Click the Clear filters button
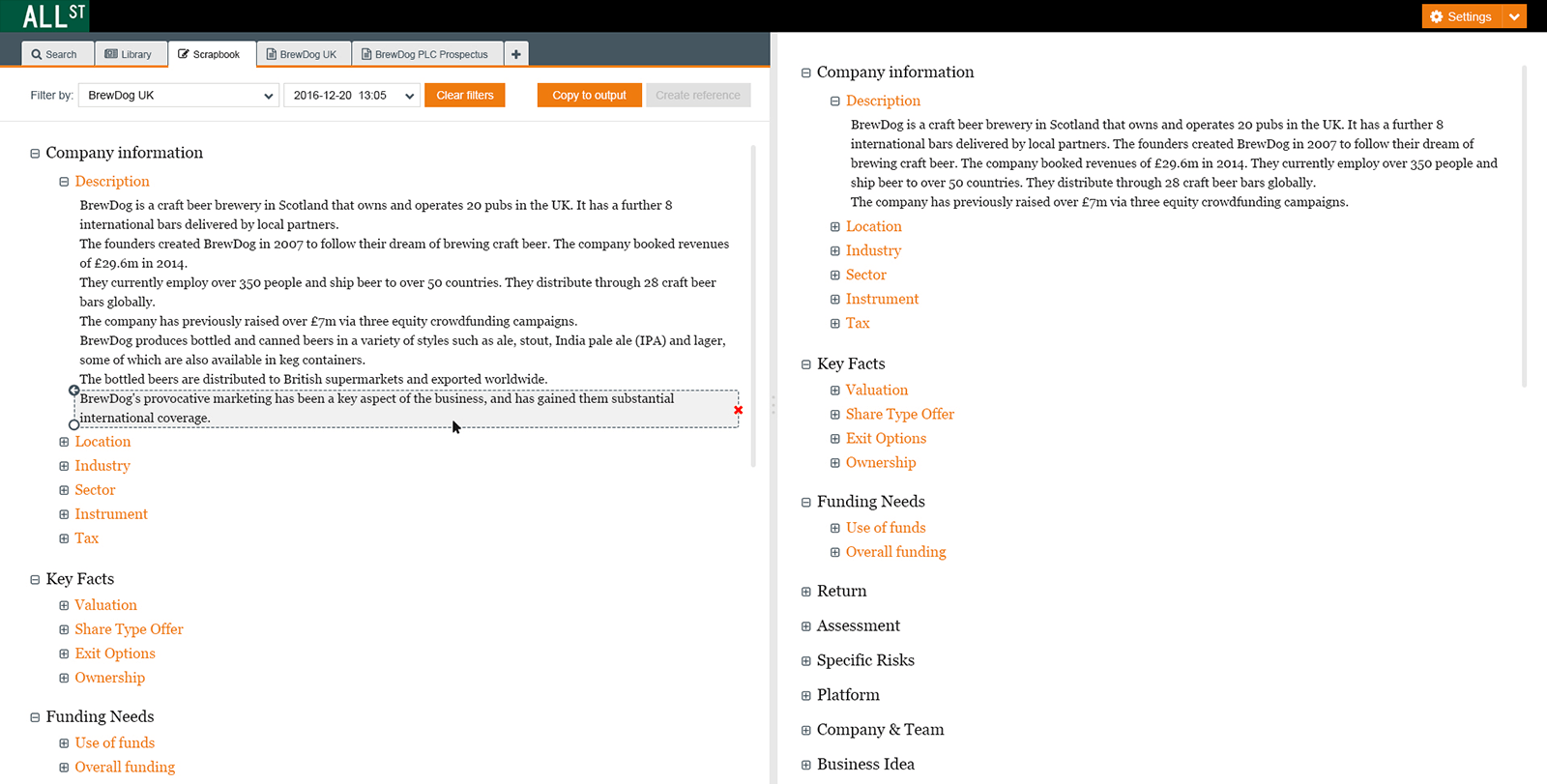Screen dimensions: 1547x784 pos(465,95)
